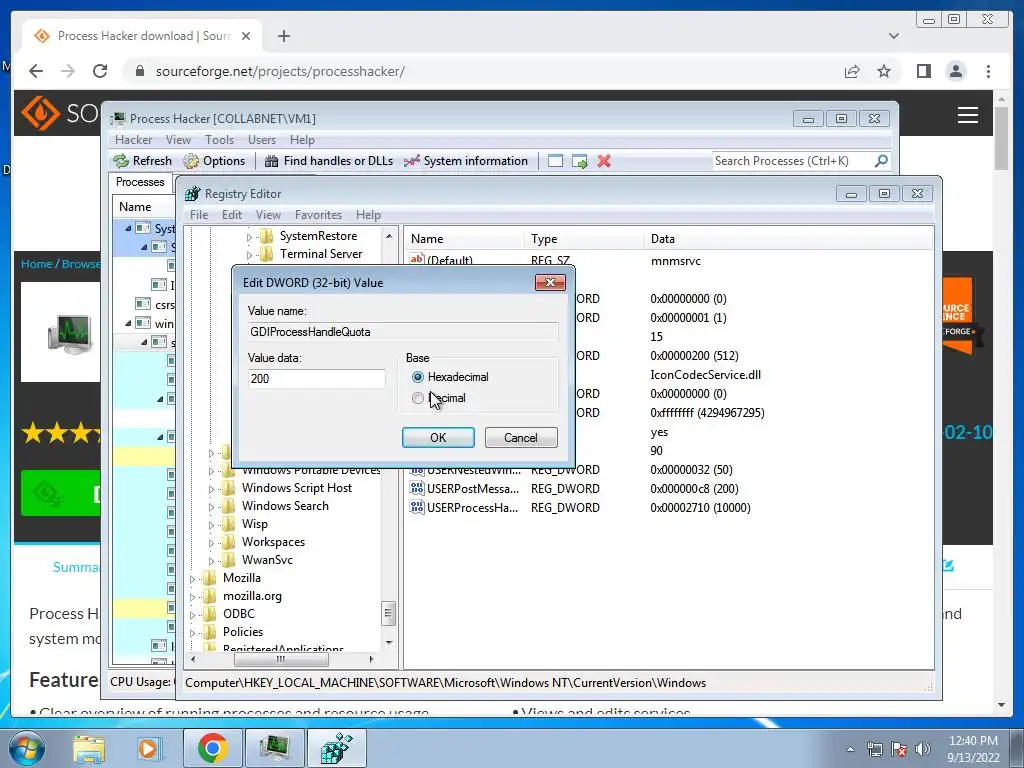Screen dimensions: 1024x768
Task: Switch to Chrome on the taskbar
Action: point(213,748)
